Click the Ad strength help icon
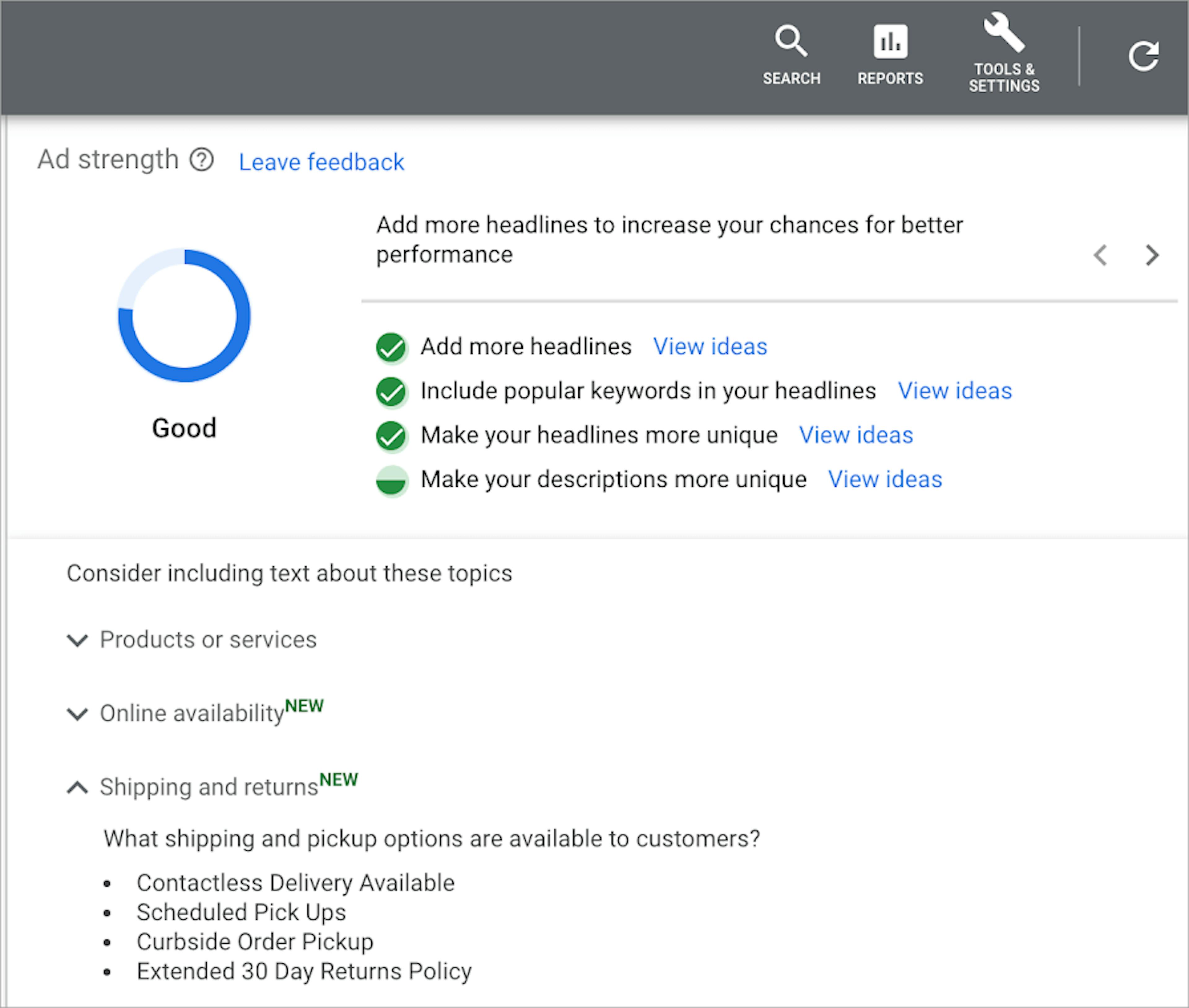This screenshot has width=1189, height=1008. click(x=202, y=159)
